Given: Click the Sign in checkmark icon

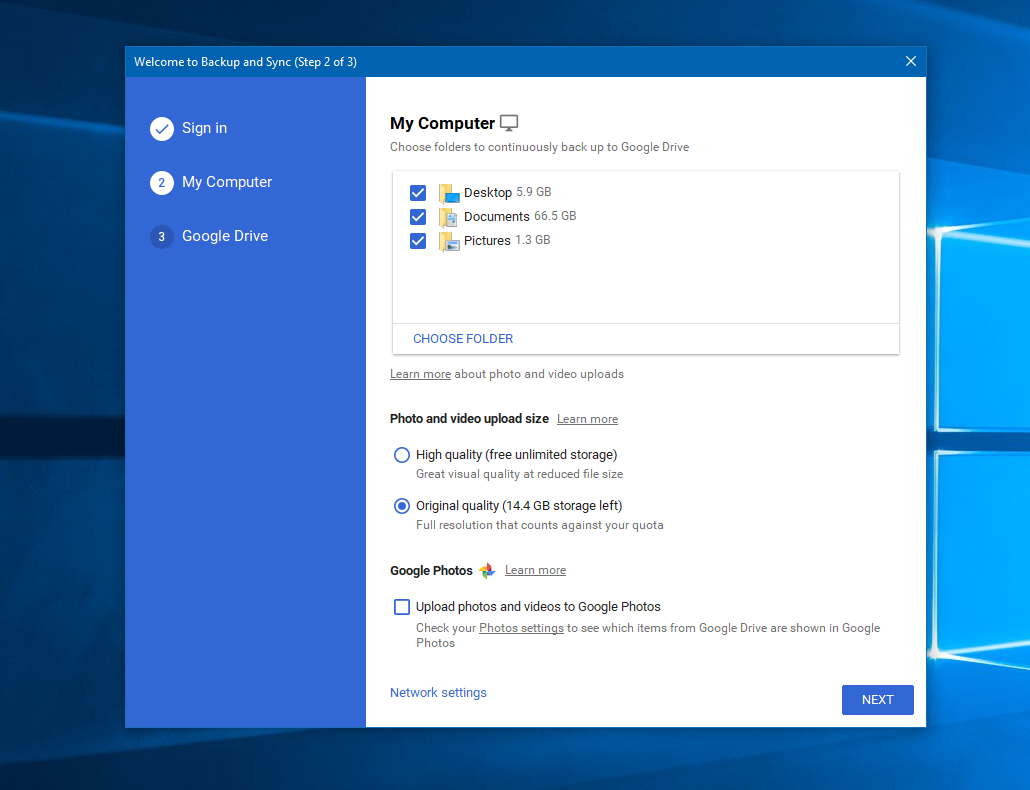Looking at the screenshot, I should click(x=162, y=129).
